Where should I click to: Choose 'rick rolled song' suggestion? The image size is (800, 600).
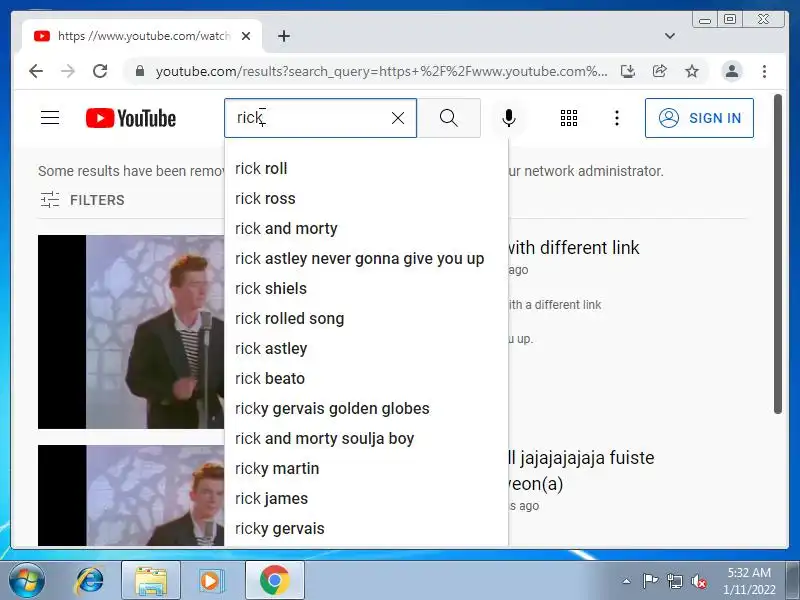pos(366,318)
